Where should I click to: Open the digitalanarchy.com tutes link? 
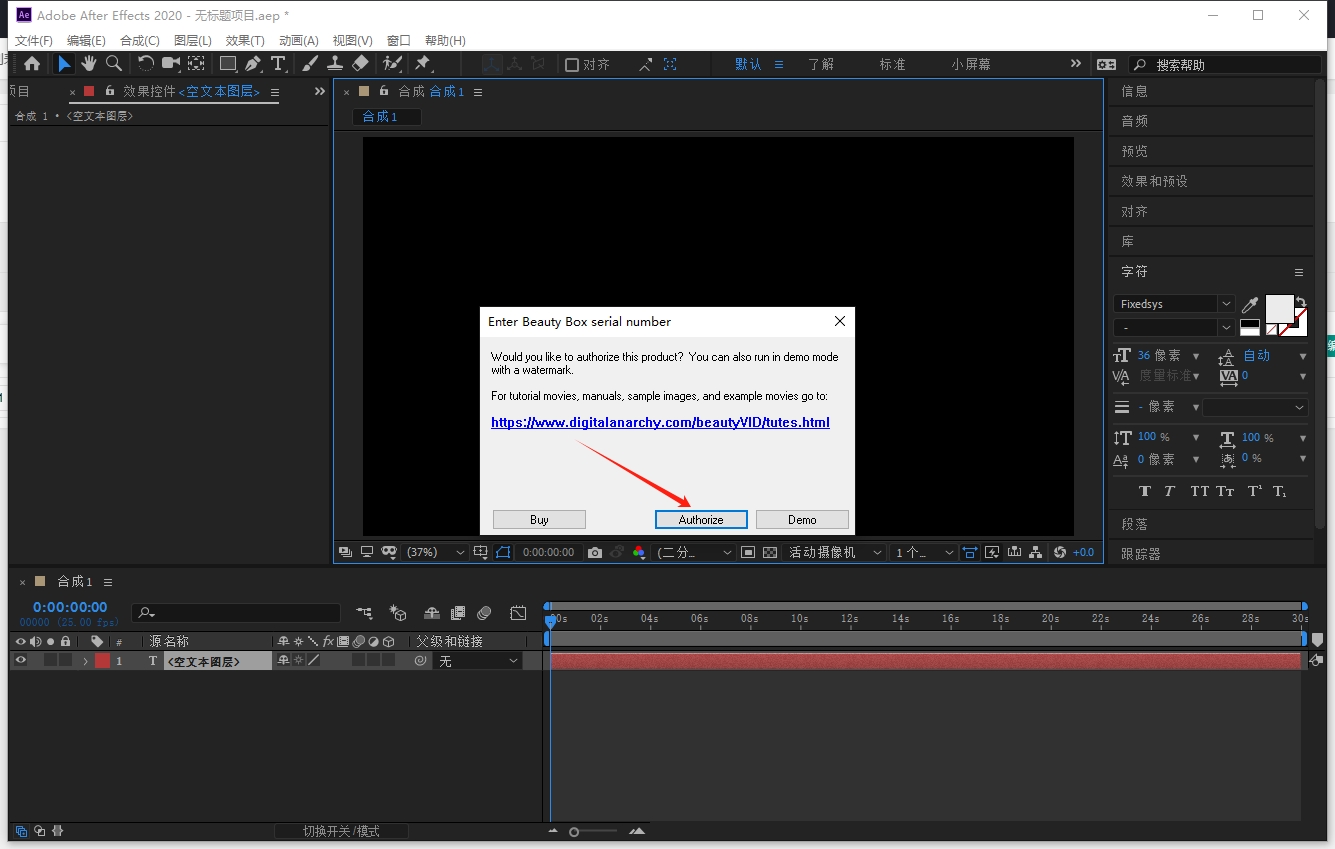[x=660, y=422]
